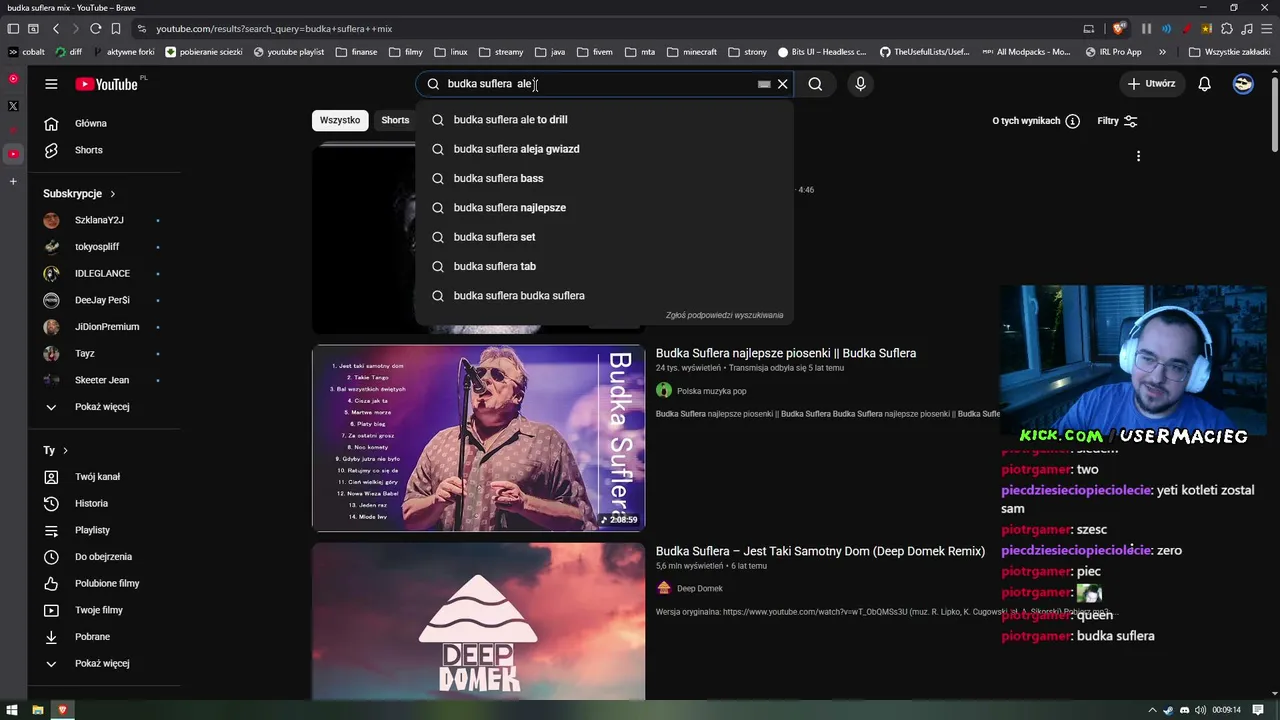Open YouTube notifications bell

(1204, 84)
